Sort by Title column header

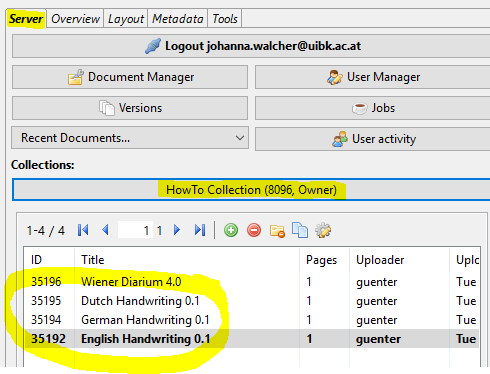(x=187, y=260)
